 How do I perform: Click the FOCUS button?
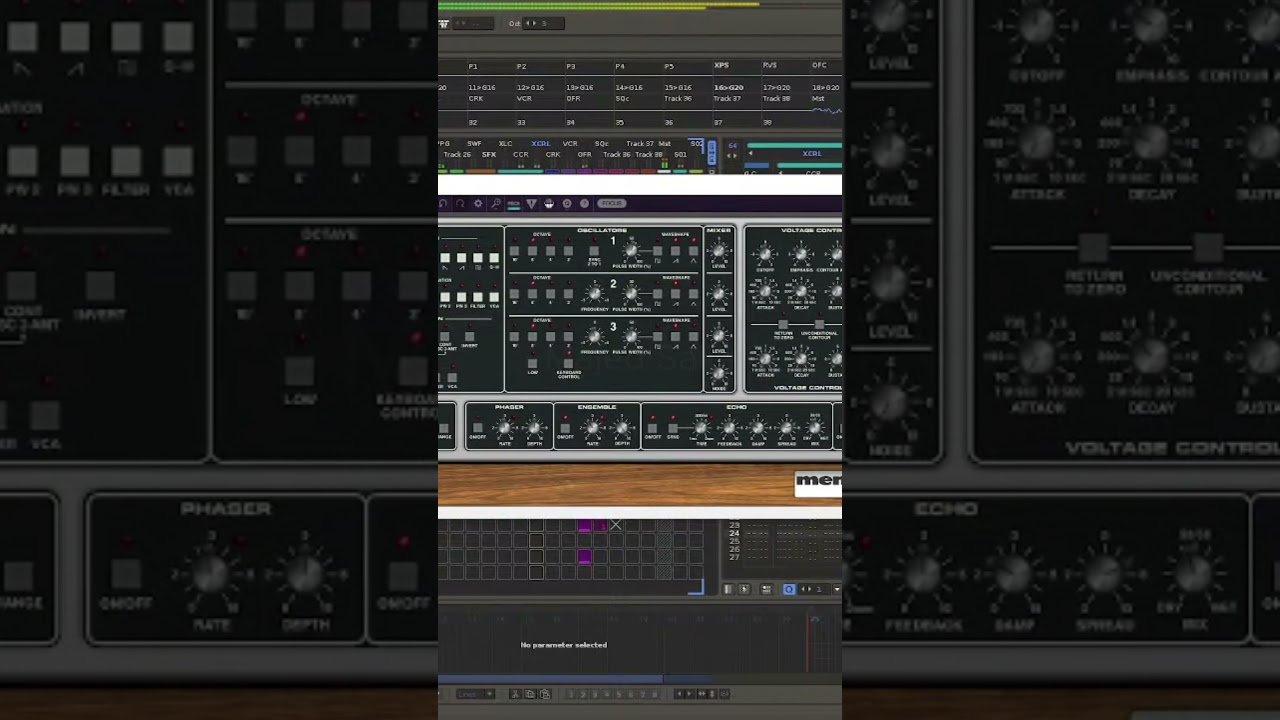612,203
